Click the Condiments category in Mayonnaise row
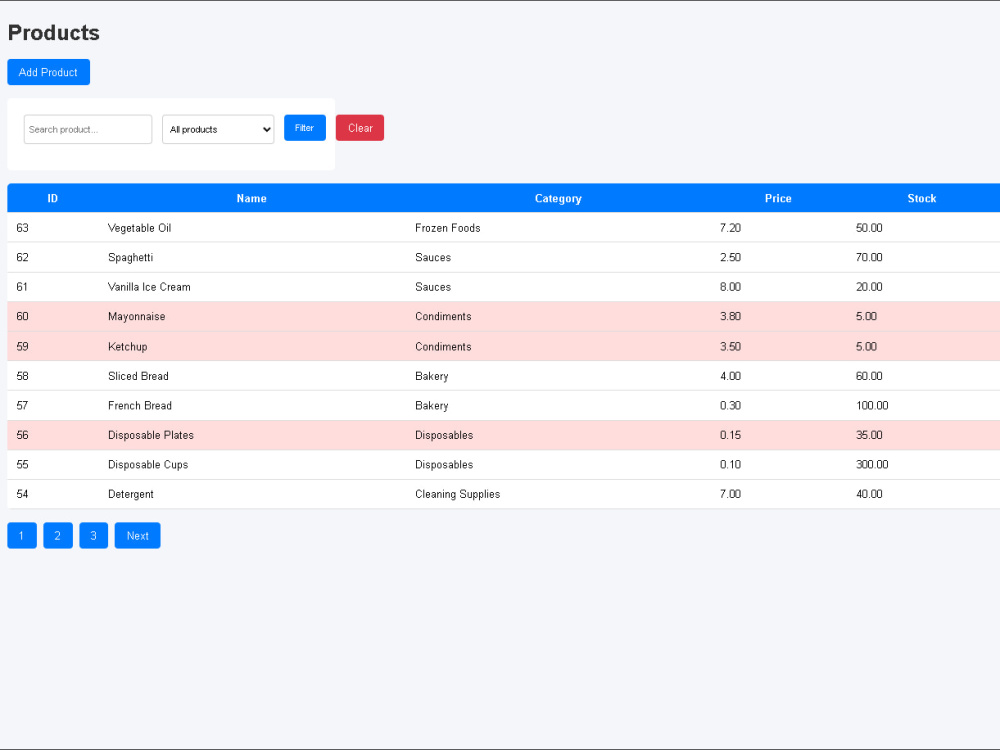 [443, 316]
